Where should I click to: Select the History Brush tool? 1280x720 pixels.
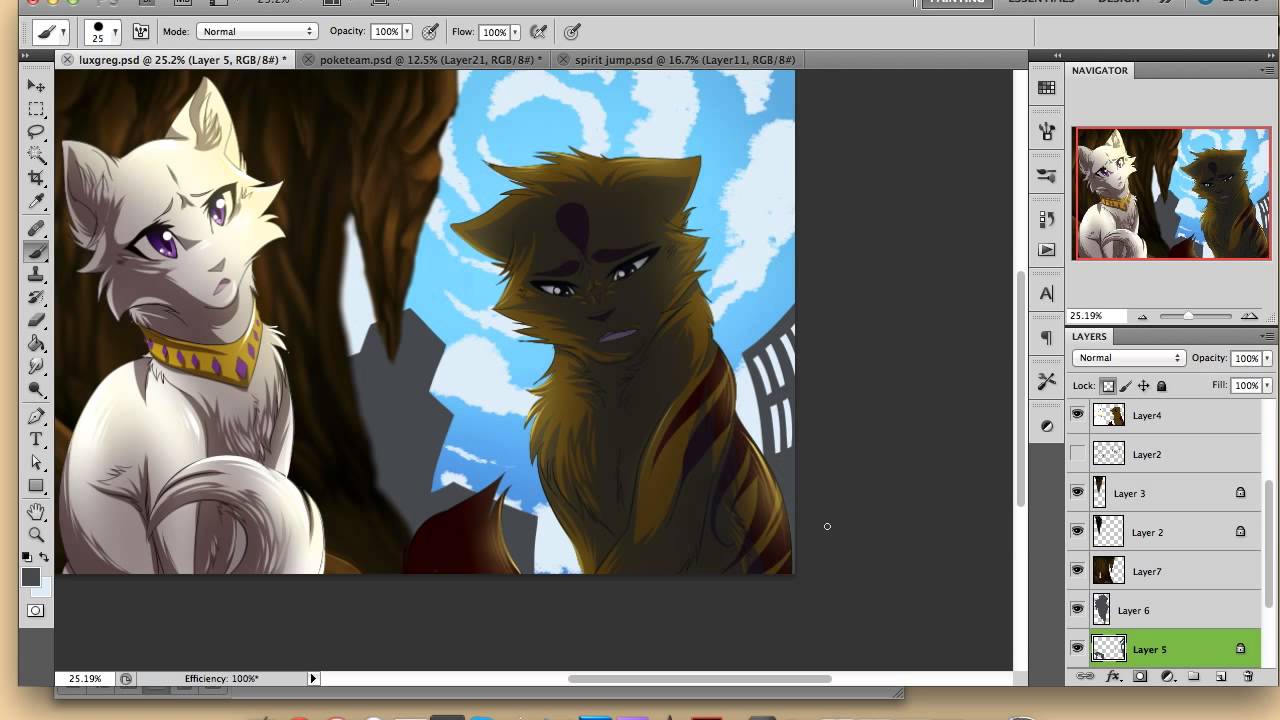click(x=36, y=298)
